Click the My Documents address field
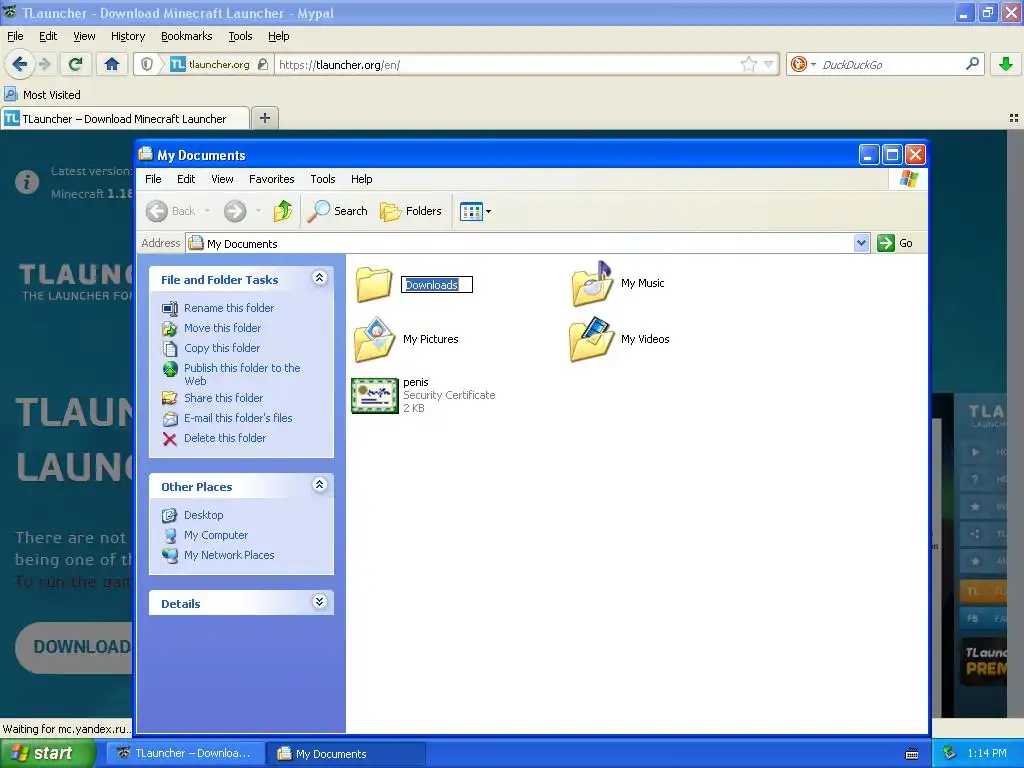Screen dimensions: 1024x768 point(520,244)
